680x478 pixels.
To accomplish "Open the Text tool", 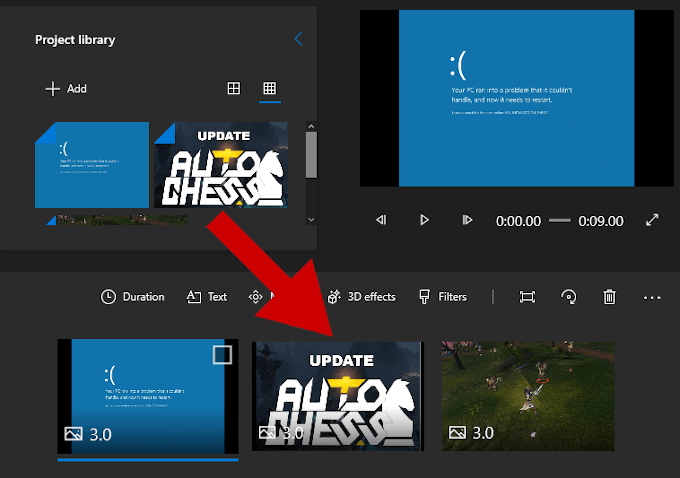I will (x=206, y=297).
